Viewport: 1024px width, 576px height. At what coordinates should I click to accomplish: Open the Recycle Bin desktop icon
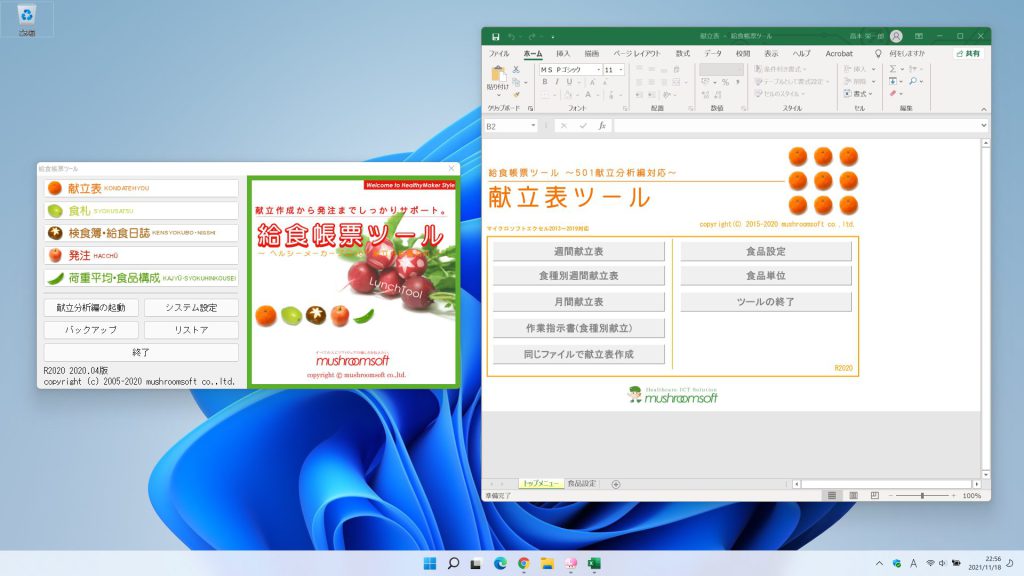tap(27, 19)
